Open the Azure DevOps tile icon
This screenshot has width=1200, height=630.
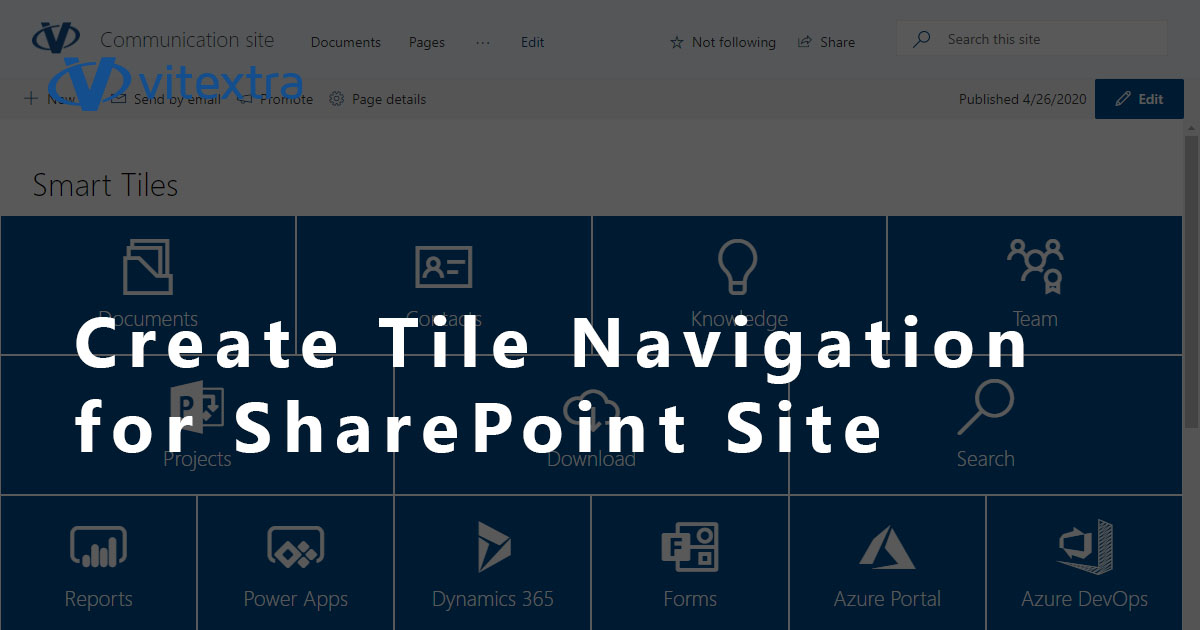coord(1085,548)
